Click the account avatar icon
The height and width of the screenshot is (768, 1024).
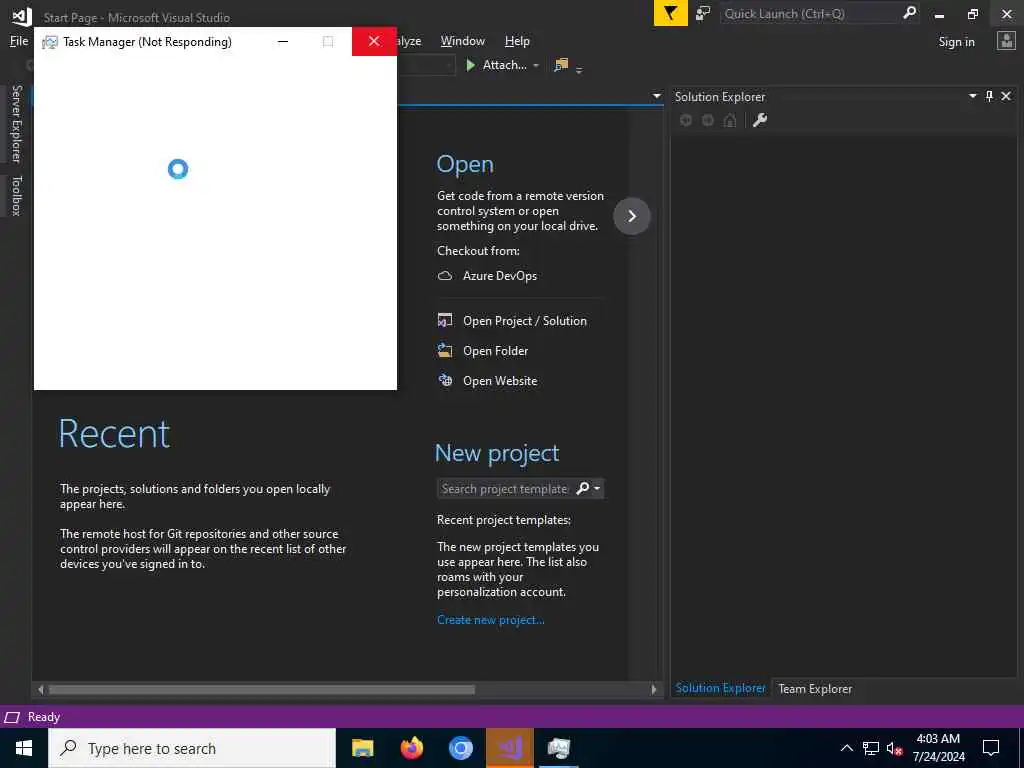point(1006,41)
